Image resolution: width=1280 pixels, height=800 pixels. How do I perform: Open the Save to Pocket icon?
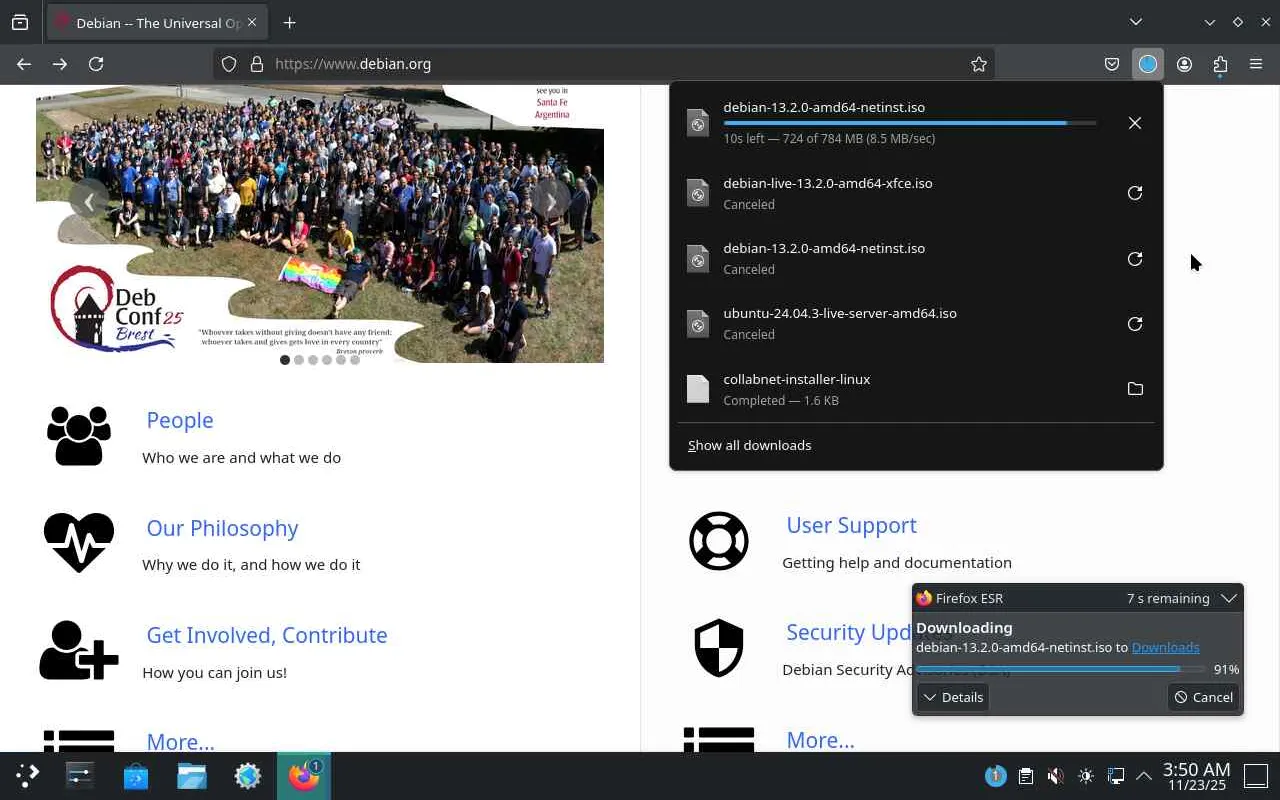(1112, 64)
